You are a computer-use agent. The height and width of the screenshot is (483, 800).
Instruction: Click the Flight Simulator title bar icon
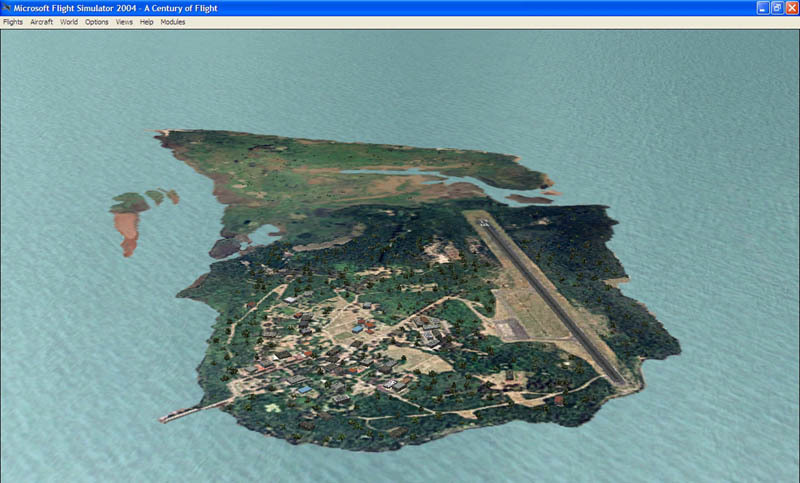pos(6,8)
